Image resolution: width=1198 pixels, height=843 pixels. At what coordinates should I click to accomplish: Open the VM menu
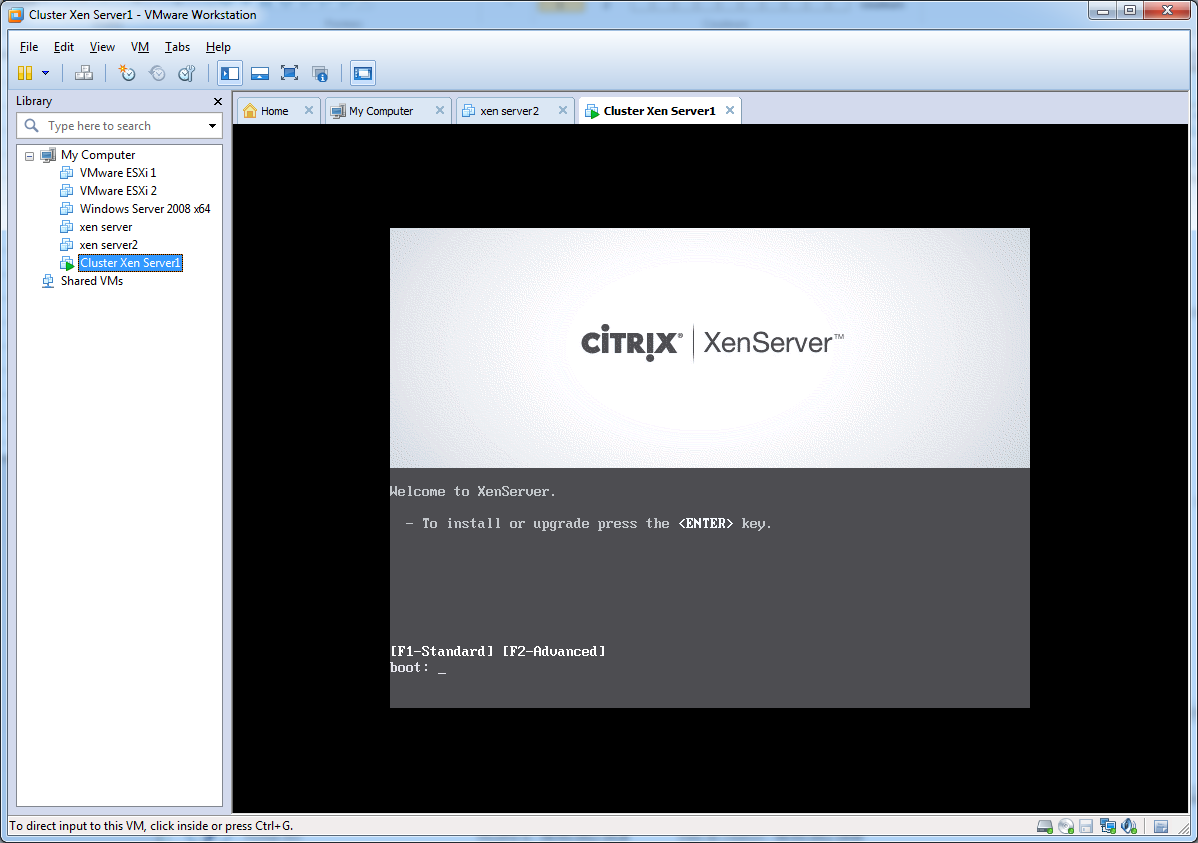pos(139,47)
